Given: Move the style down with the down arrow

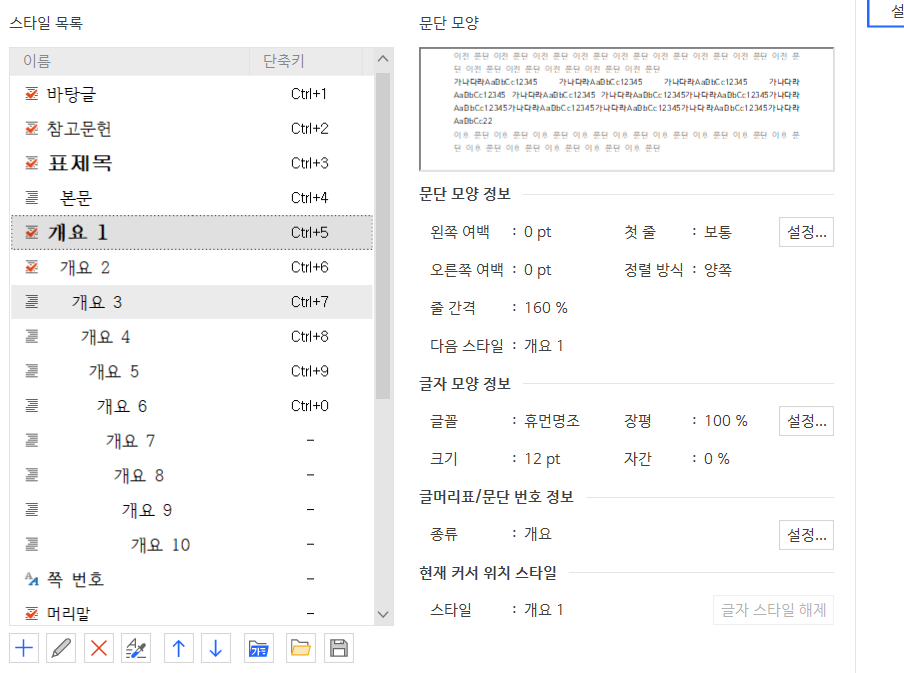Looking at the screenshot, I should [215, 648].
